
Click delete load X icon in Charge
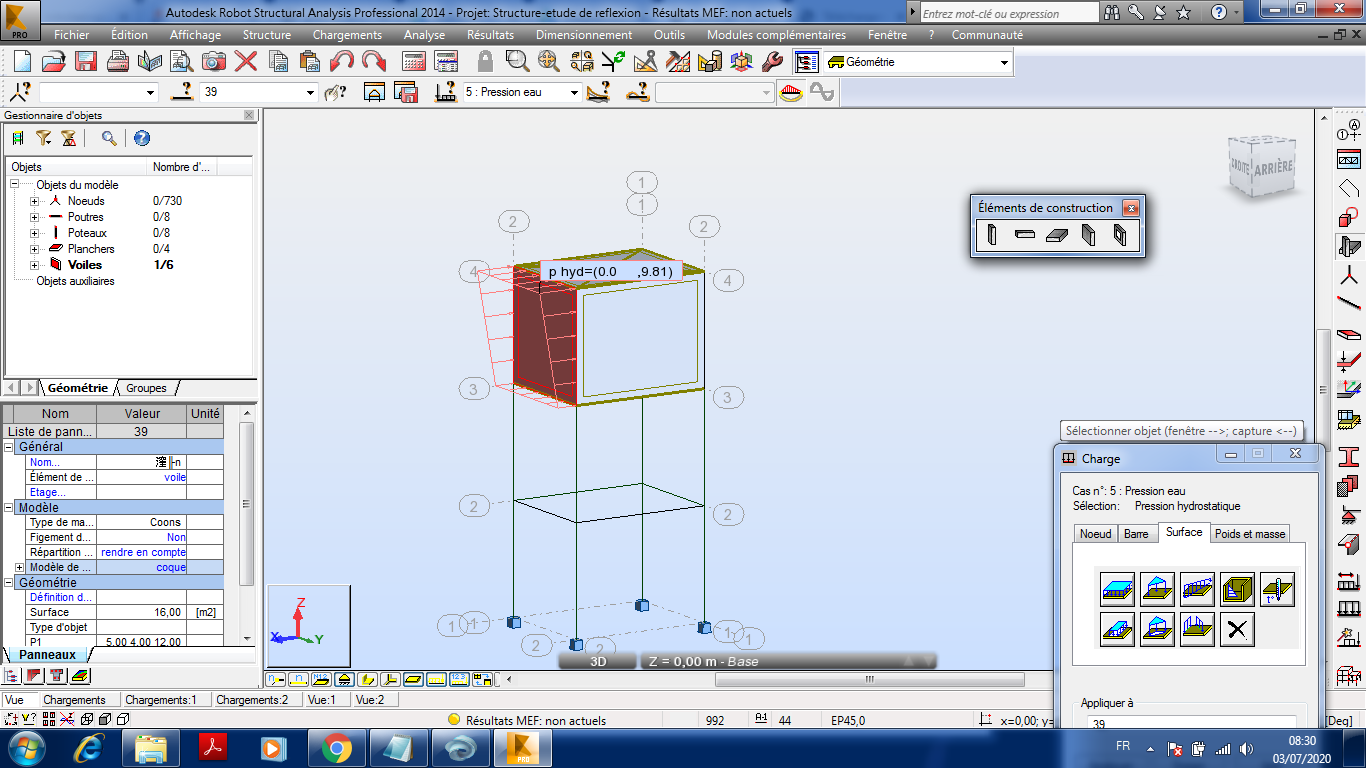(x=1237, y=629)
